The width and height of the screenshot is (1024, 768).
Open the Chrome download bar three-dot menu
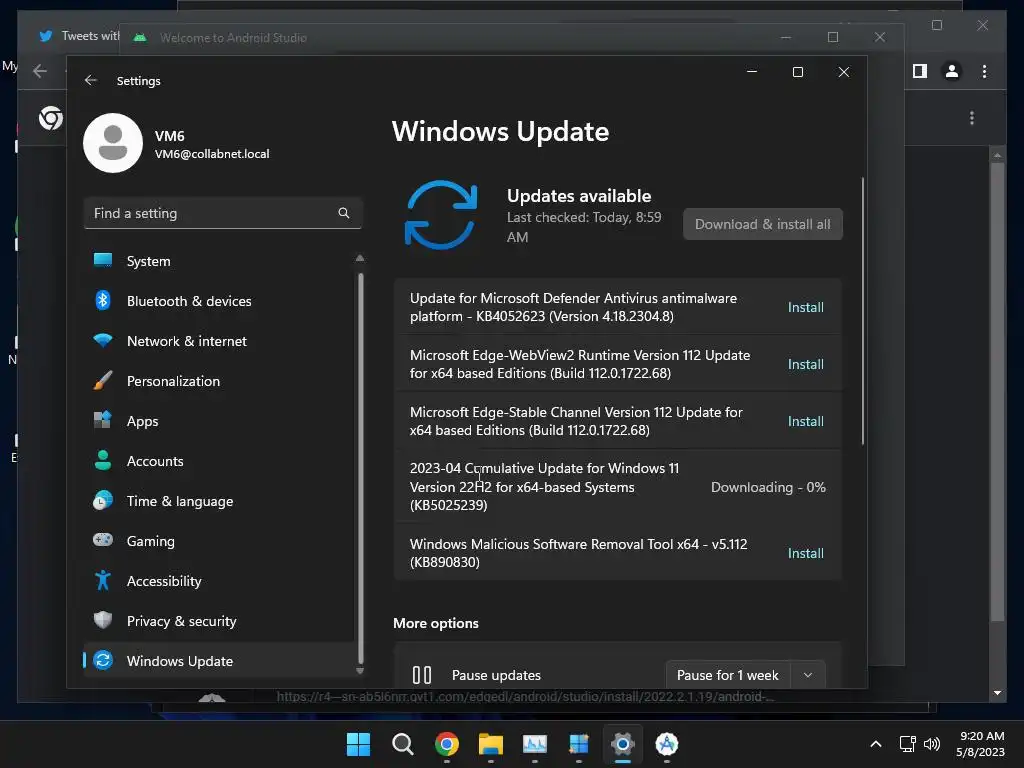972,118
